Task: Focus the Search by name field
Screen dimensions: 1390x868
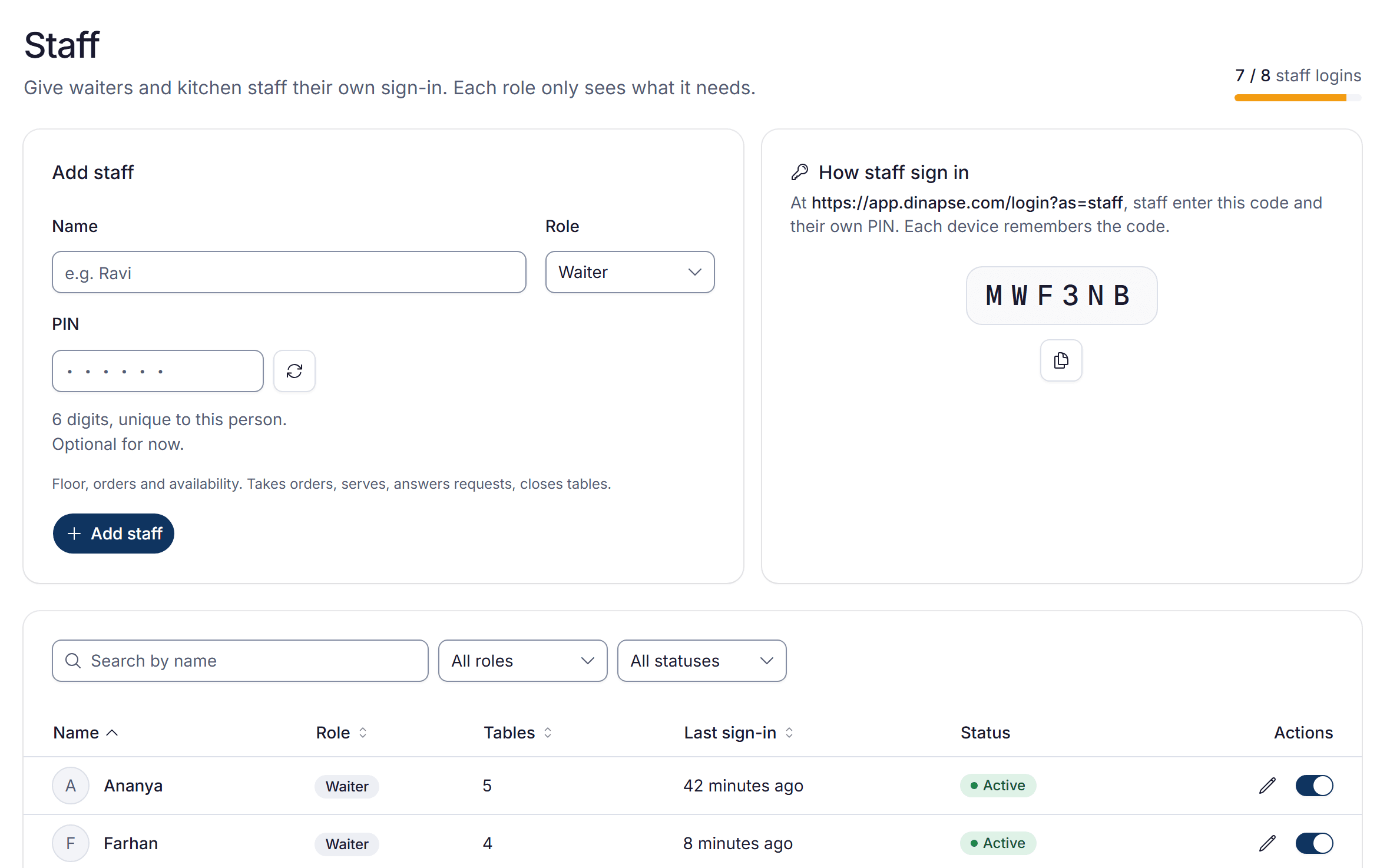Action: coord(240,661)
